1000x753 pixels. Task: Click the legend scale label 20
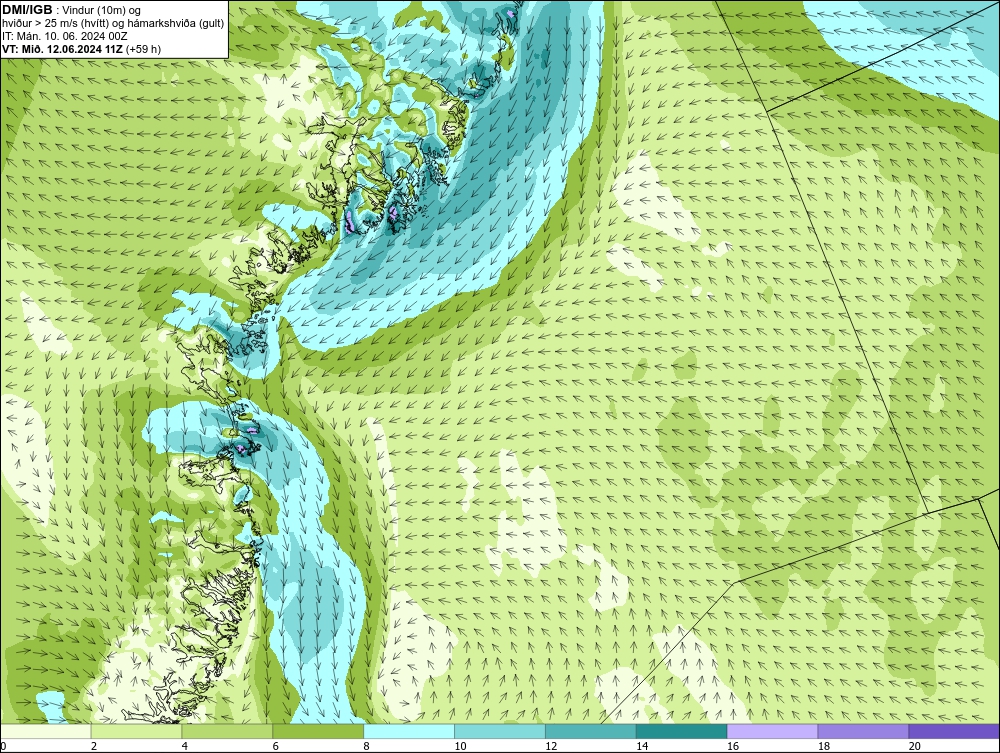(915, 746)
